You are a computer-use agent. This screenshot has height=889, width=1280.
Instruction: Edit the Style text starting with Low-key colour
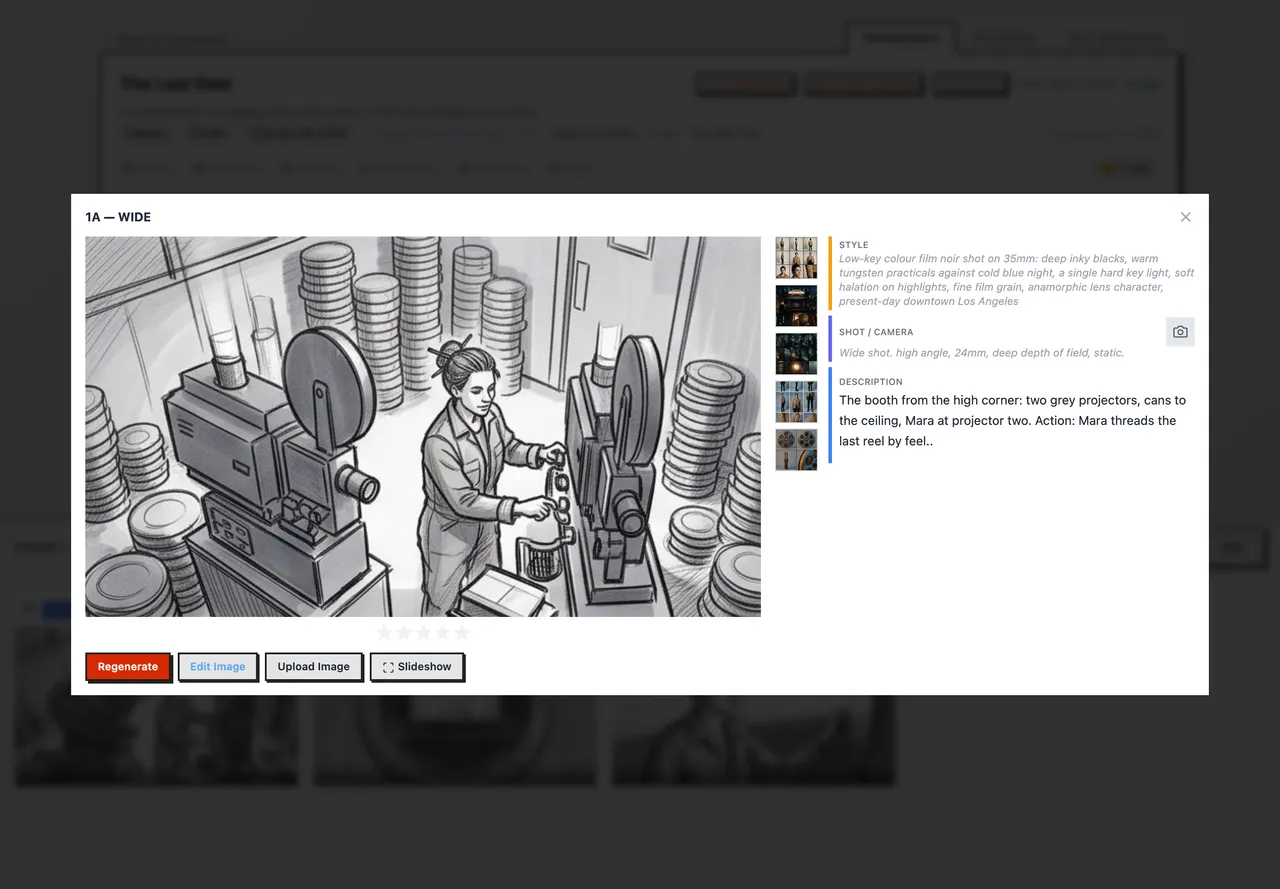[x=1017, y=280]
